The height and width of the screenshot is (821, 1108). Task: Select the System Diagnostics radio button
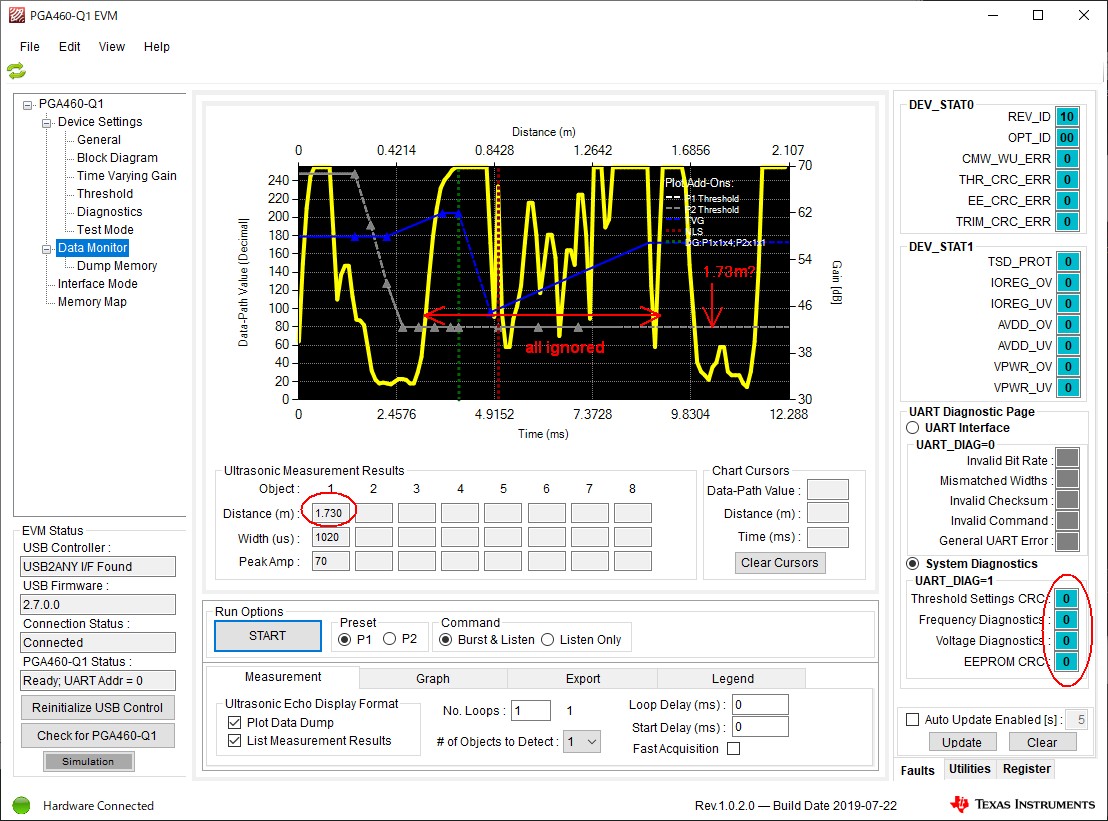[913, 564]
